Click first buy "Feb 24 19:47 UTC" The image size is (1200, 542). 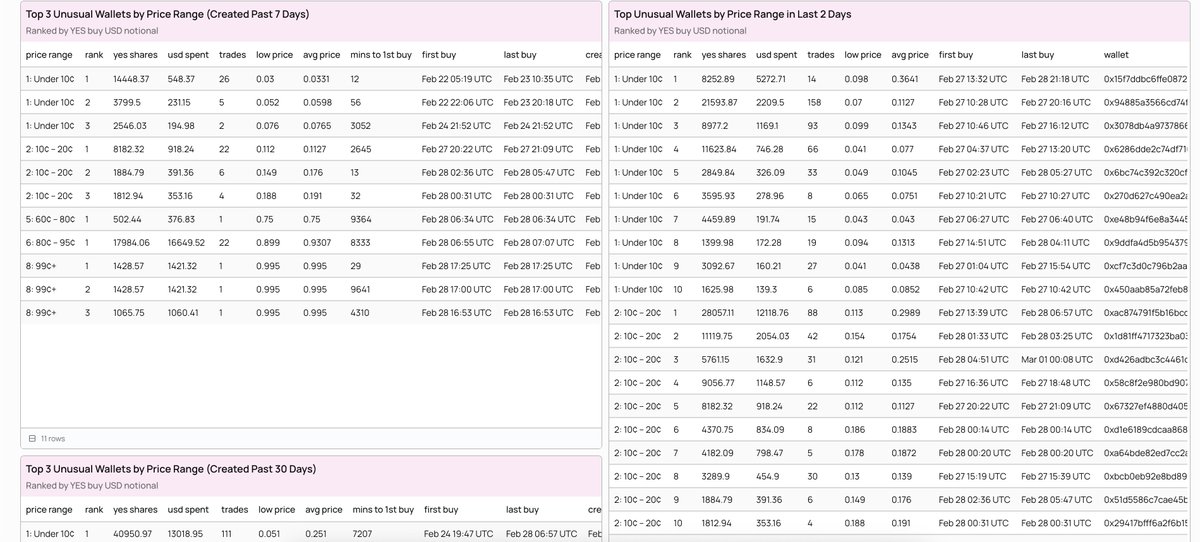point(459,534)
